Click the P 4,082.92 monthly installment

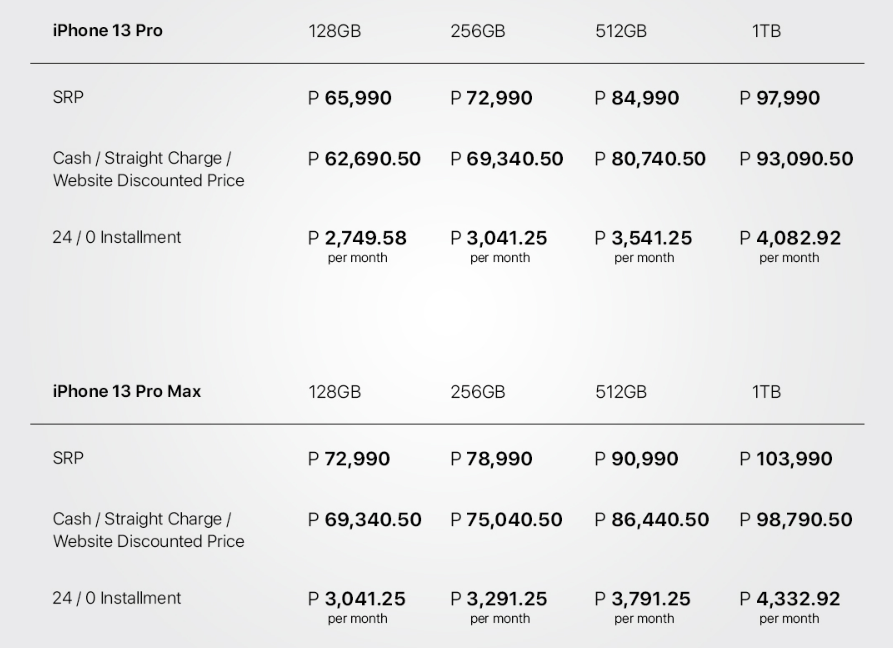pos(790,238)
